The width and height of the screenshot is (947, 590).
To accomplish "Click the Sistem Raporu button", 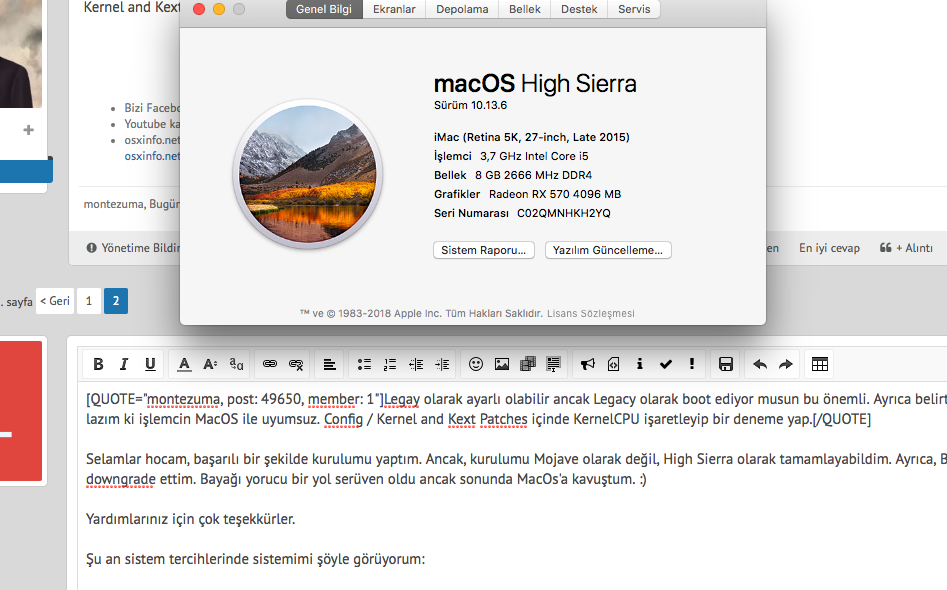I will 484,250.
